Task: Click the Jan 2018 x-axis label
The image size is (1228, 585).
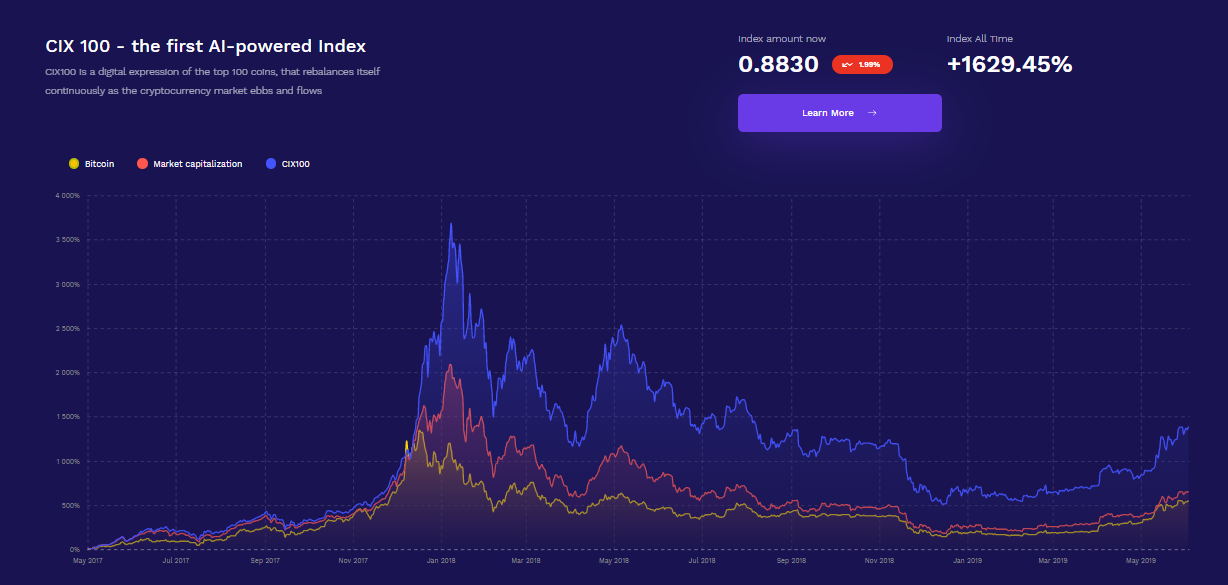Action: (441, 561)
